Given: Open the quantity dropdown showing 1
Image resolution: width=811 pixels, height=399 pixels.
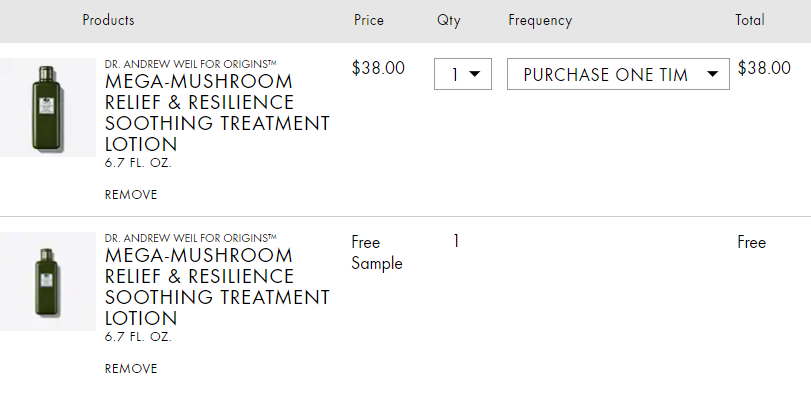Looking at the screenshot, I should (x=462, y=74).
